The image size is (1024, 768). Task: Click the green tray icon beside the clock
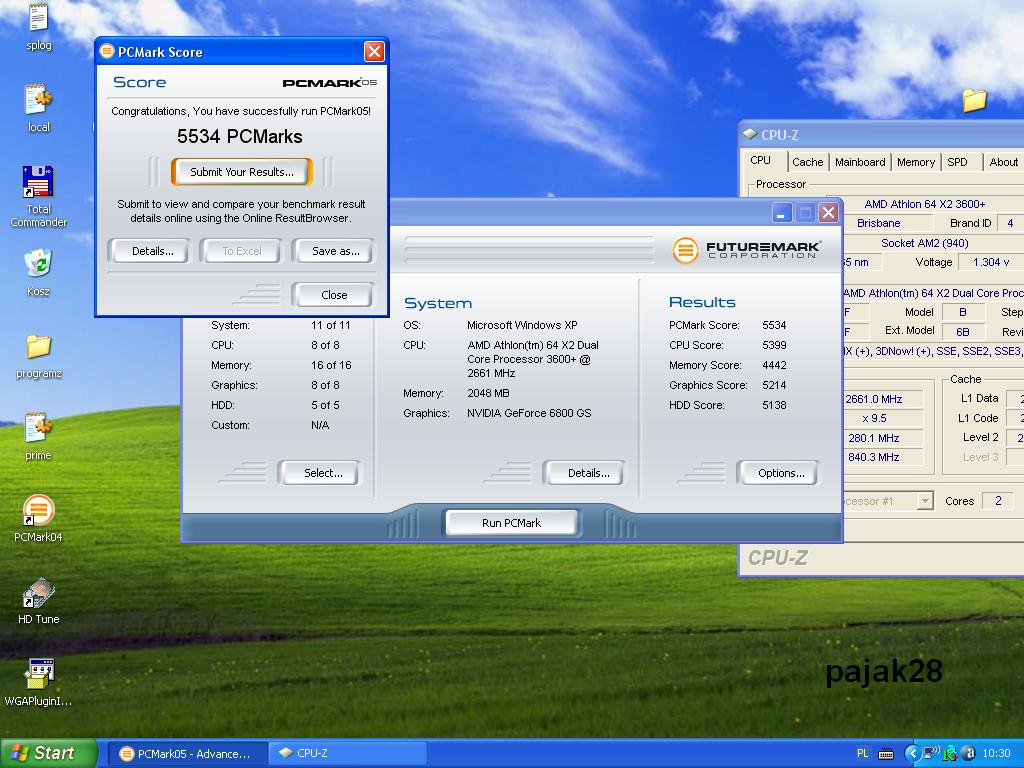click(x=949, y=754)
